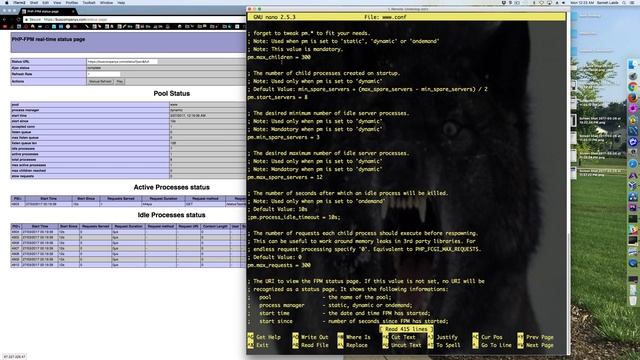Click the browser back arrow
This screenshot has height=360, width=640.
[4, 19]
